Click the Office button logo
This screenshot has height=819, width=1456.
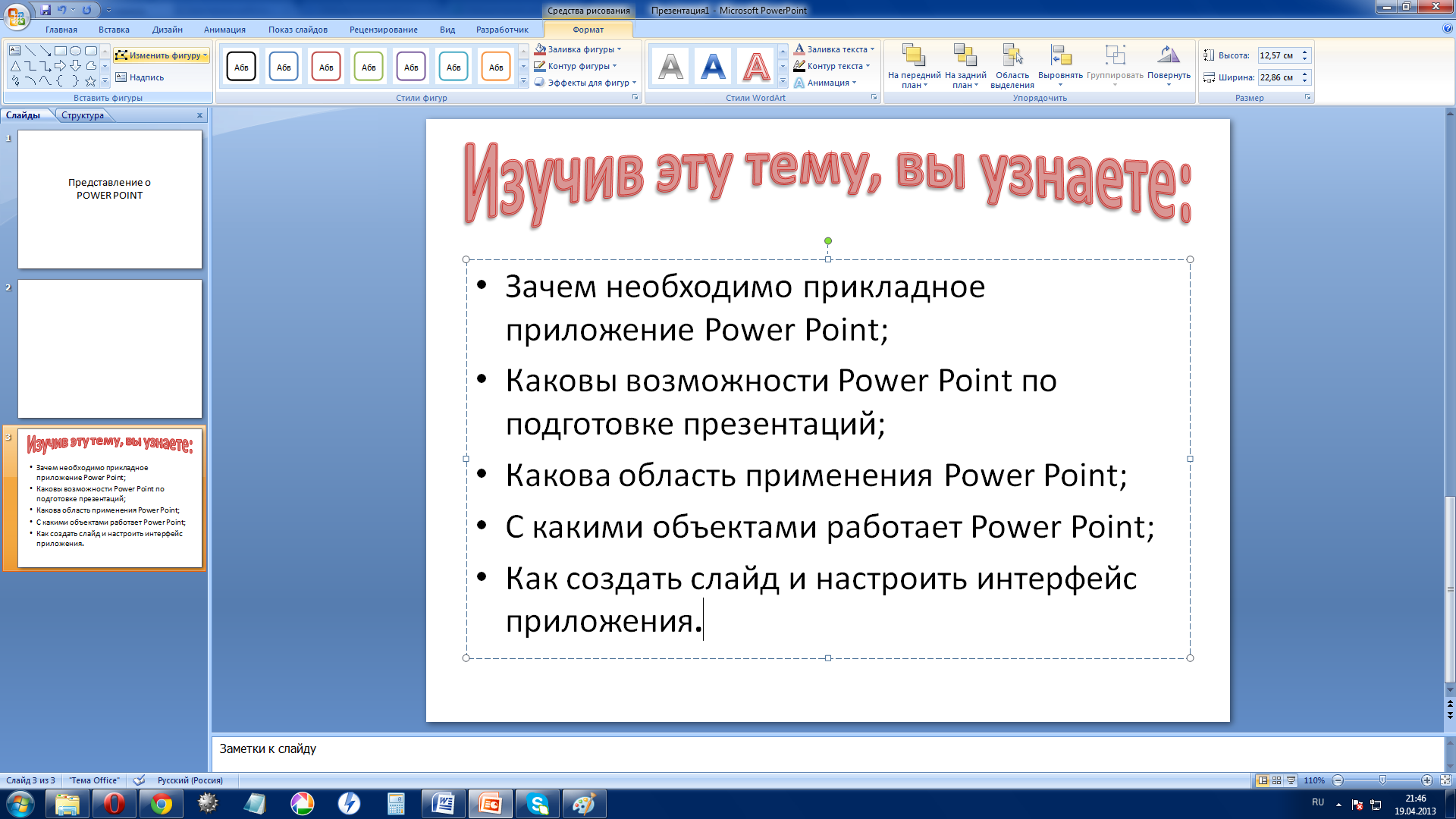(16, 15)
